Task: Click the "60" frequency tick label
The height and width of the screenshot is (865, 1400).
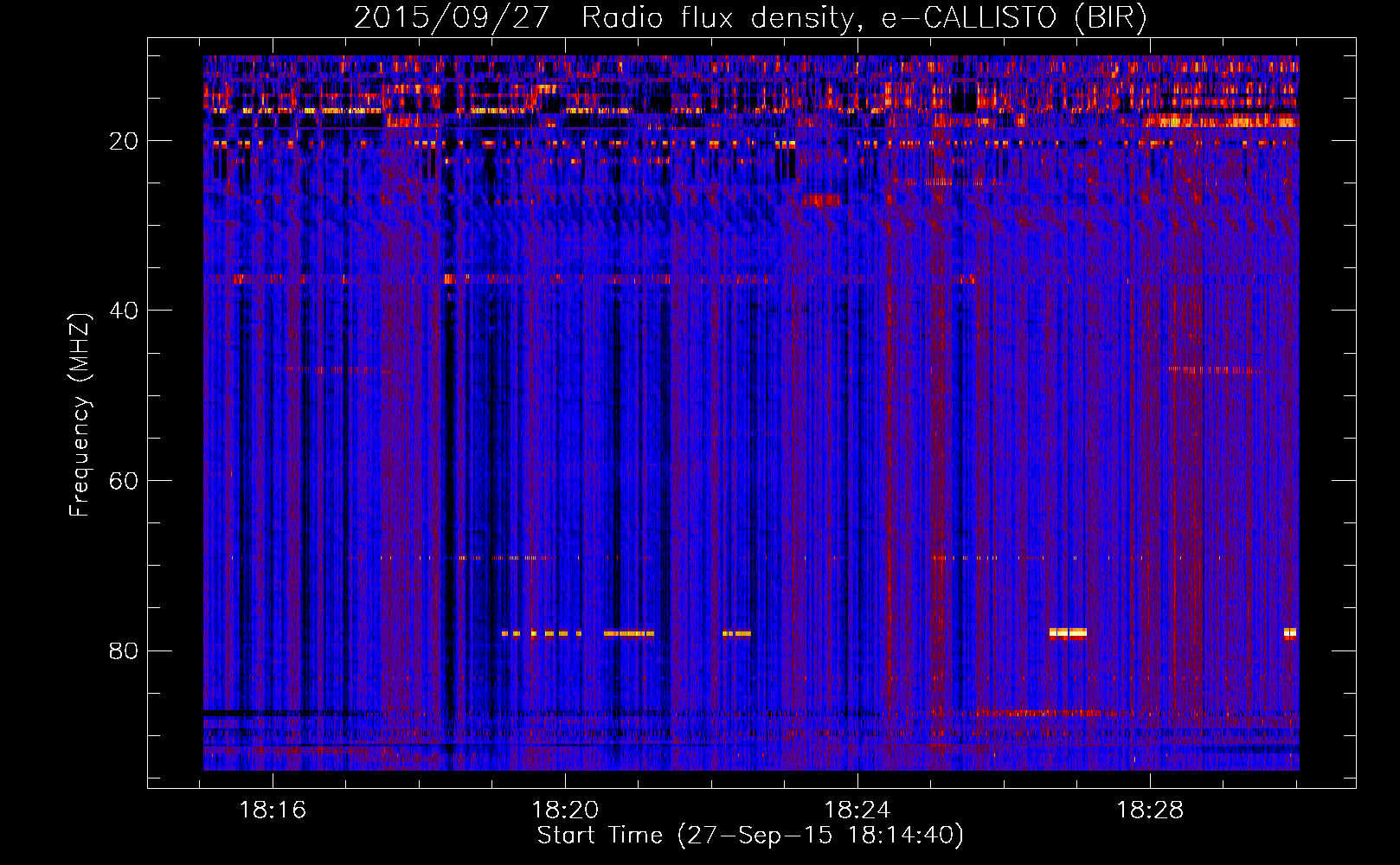Action: pyautogui.click(x=124, y=481)
